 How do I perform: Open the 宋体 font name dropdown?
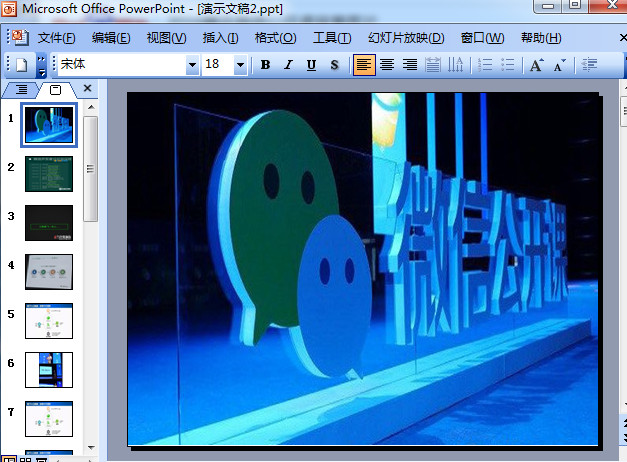(x=192, y=65)
